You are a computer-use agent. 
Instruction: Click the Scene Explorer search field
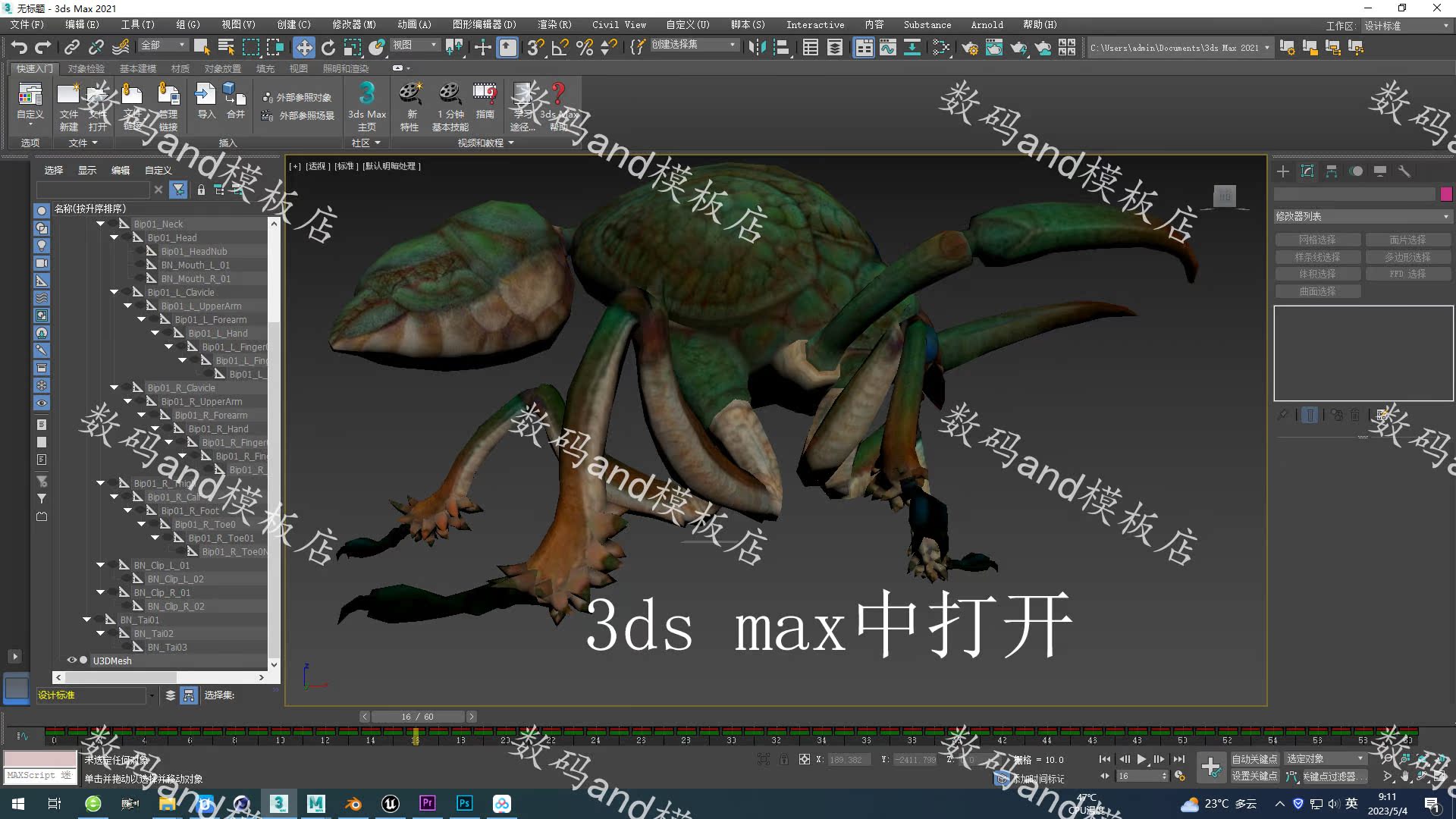93,190
